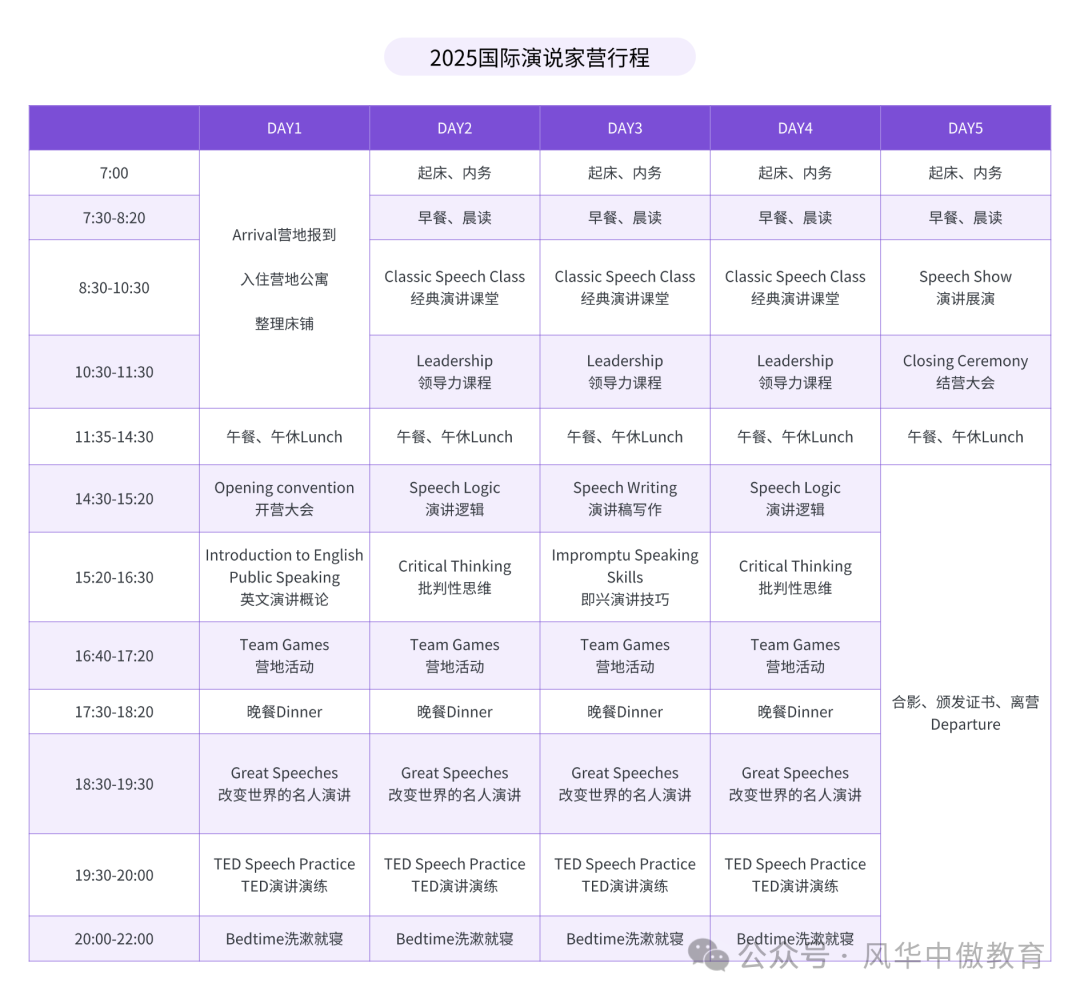Click Introduction to English Public Speaking cell
Image resolution: width=1080 pixels, height=999 pixels.
click(284, 577)
